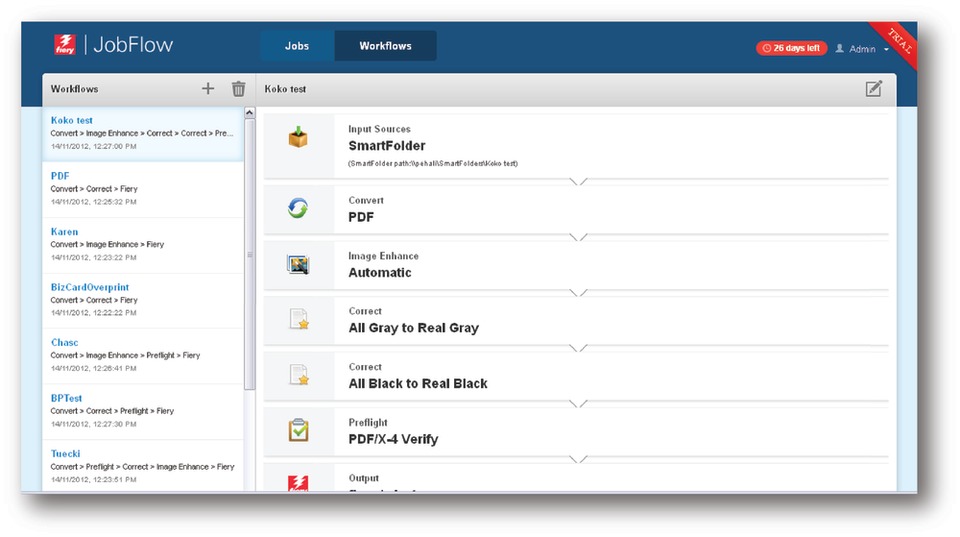Click Chasc's Convert > Image Enhance > Preflight path
Image resolution: width=960 pixels, height=537 pixels.
(x=125, y=355)
